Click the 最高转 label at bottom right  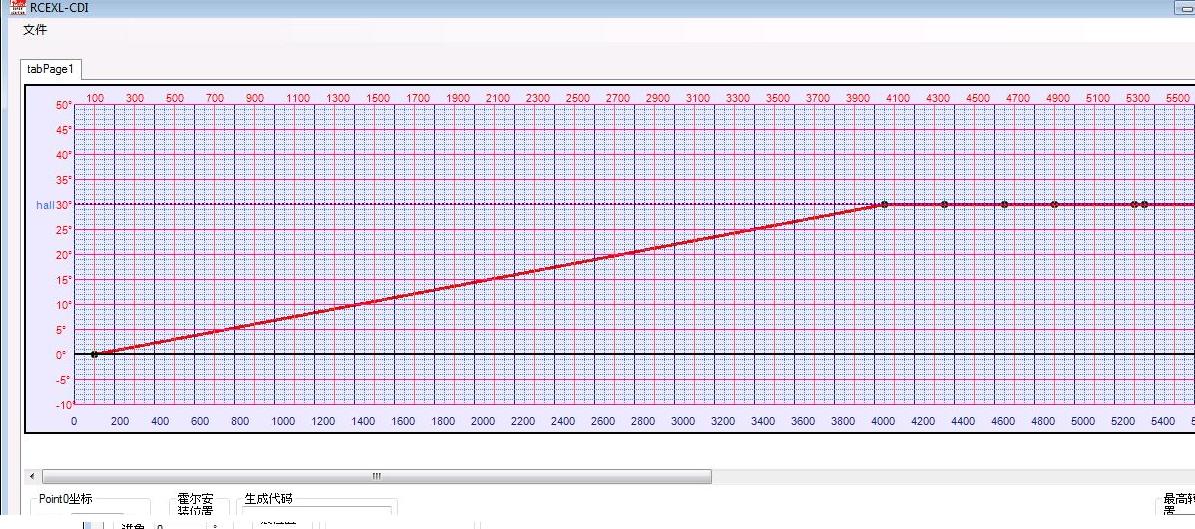1178,500
